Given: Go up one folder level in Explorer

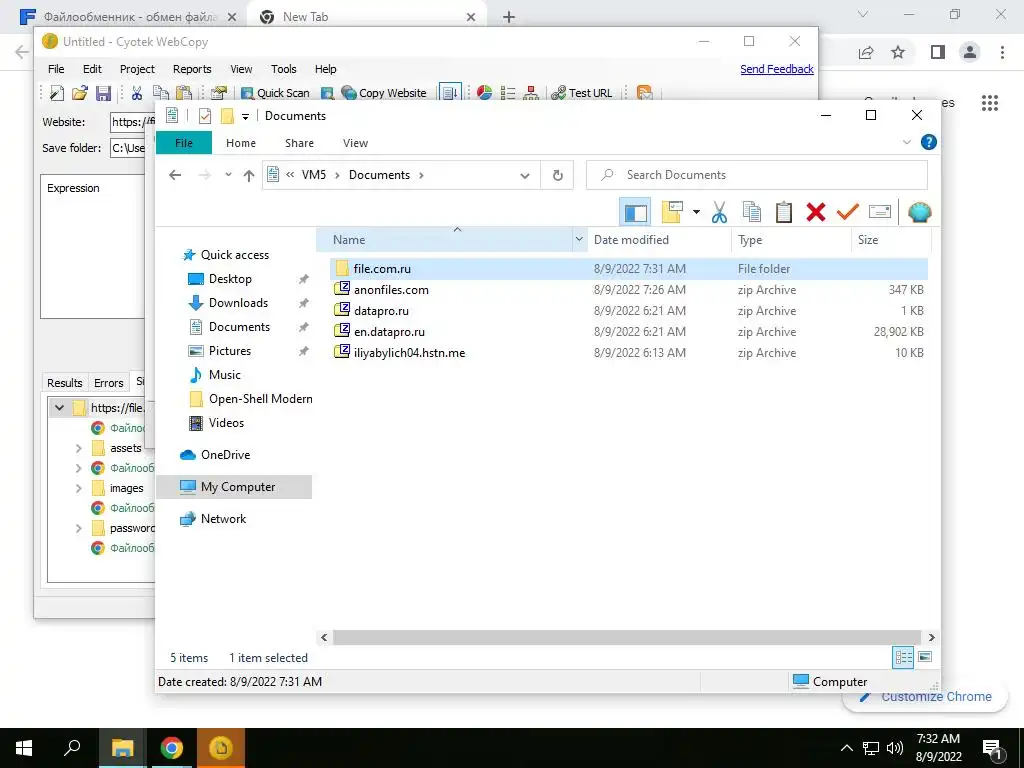Looking at the screenshot, I should click(248, 175).
